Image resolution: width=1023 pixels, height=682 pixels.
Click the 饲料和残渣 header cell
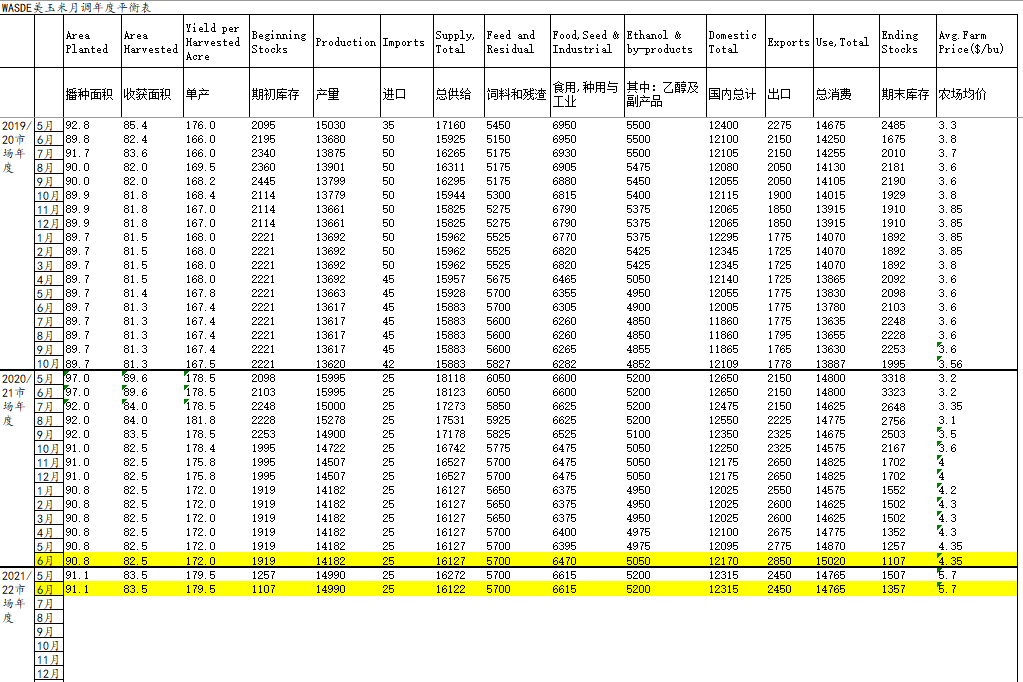[x=516, y=94]
